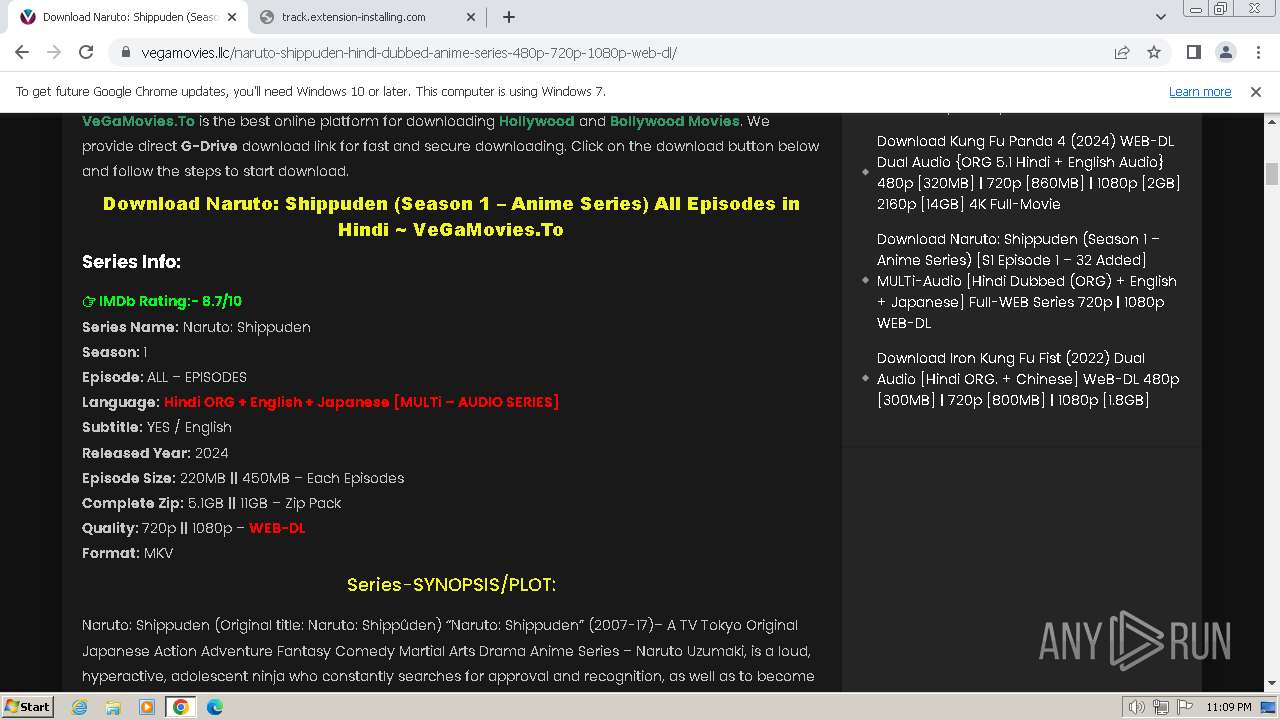This screenshot has width=1280, height=720.
Task: Go back to previous page
Action: point(22,52)
